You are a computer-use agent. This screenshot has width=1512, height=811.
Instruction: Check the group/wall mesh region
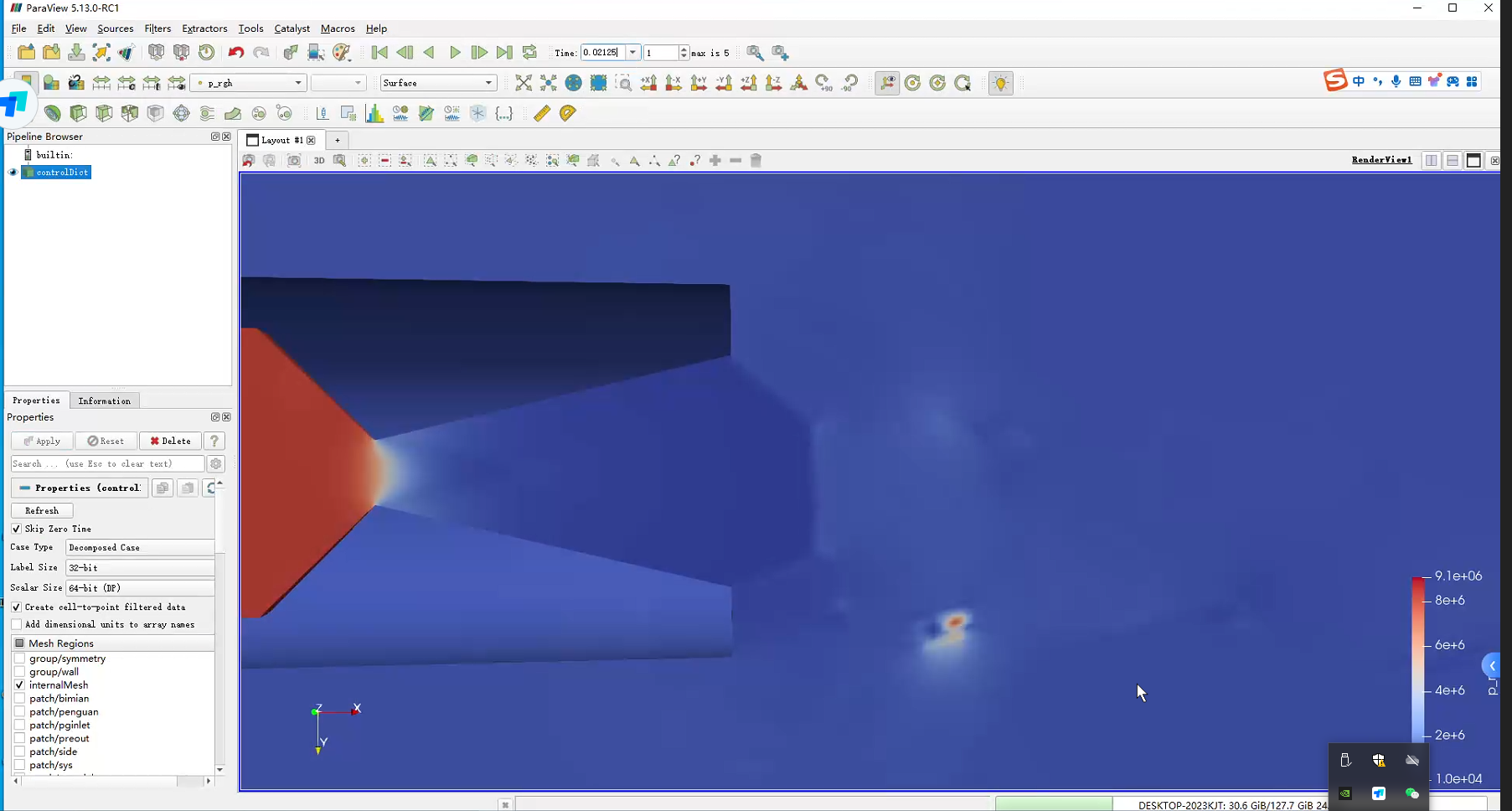[19, 672]
